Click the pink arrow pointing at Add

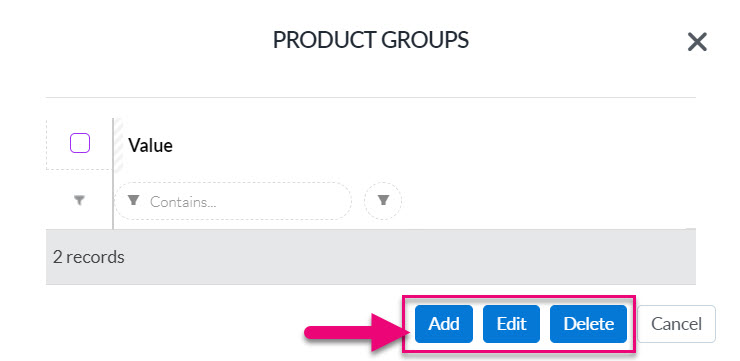click(353, 332)
